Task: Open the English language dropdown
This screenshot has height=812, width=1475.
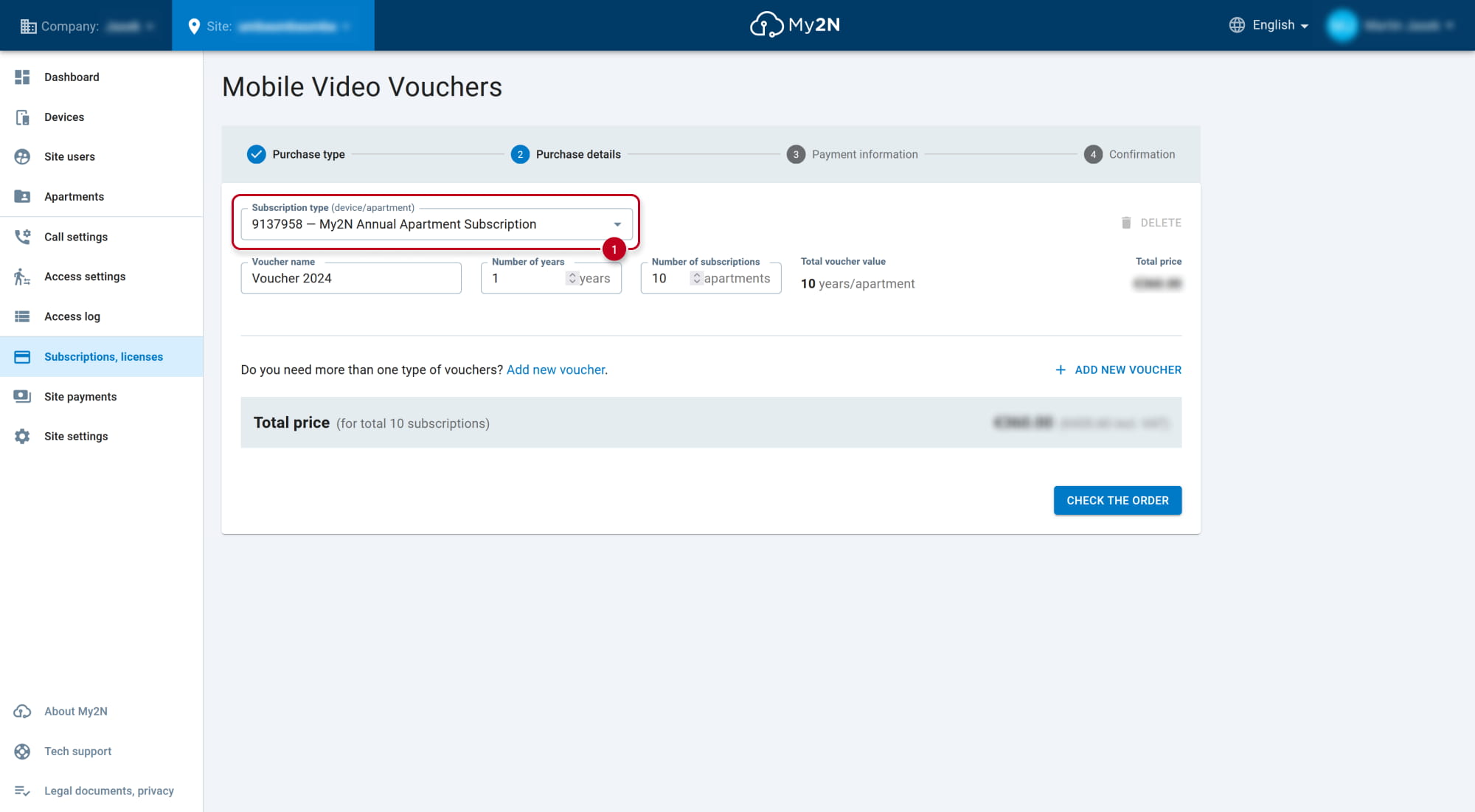Action: 1280,25
